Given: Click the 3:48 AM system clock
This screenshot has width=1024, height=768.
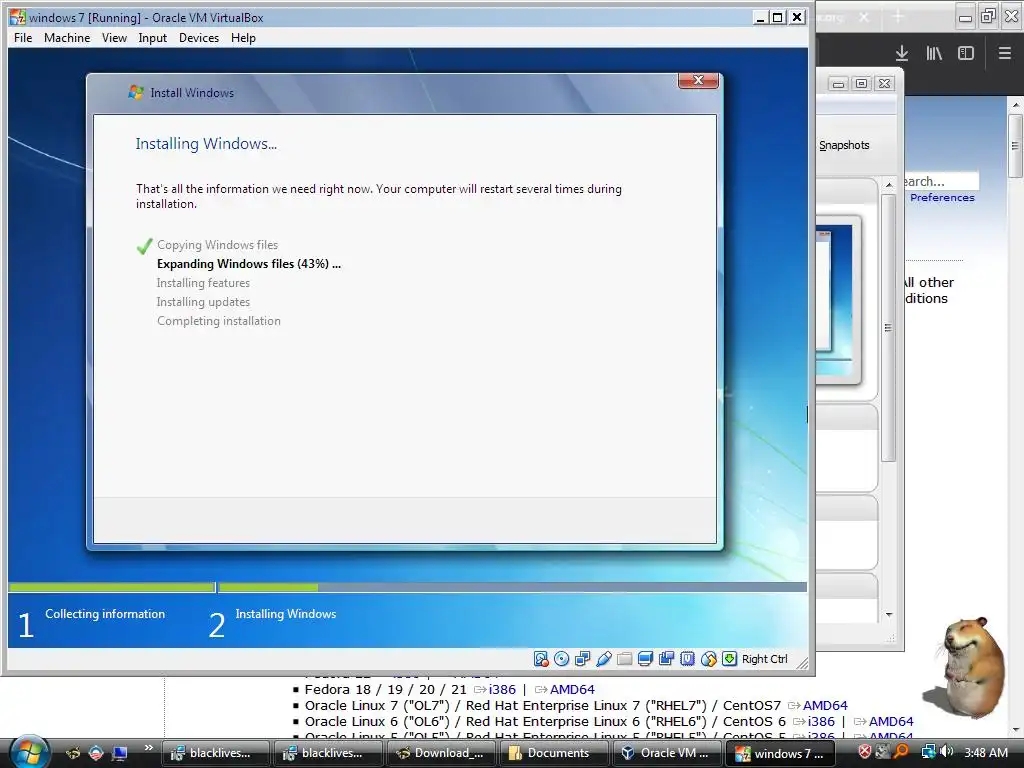Looking at the screenshot, I should click(985, 753).
